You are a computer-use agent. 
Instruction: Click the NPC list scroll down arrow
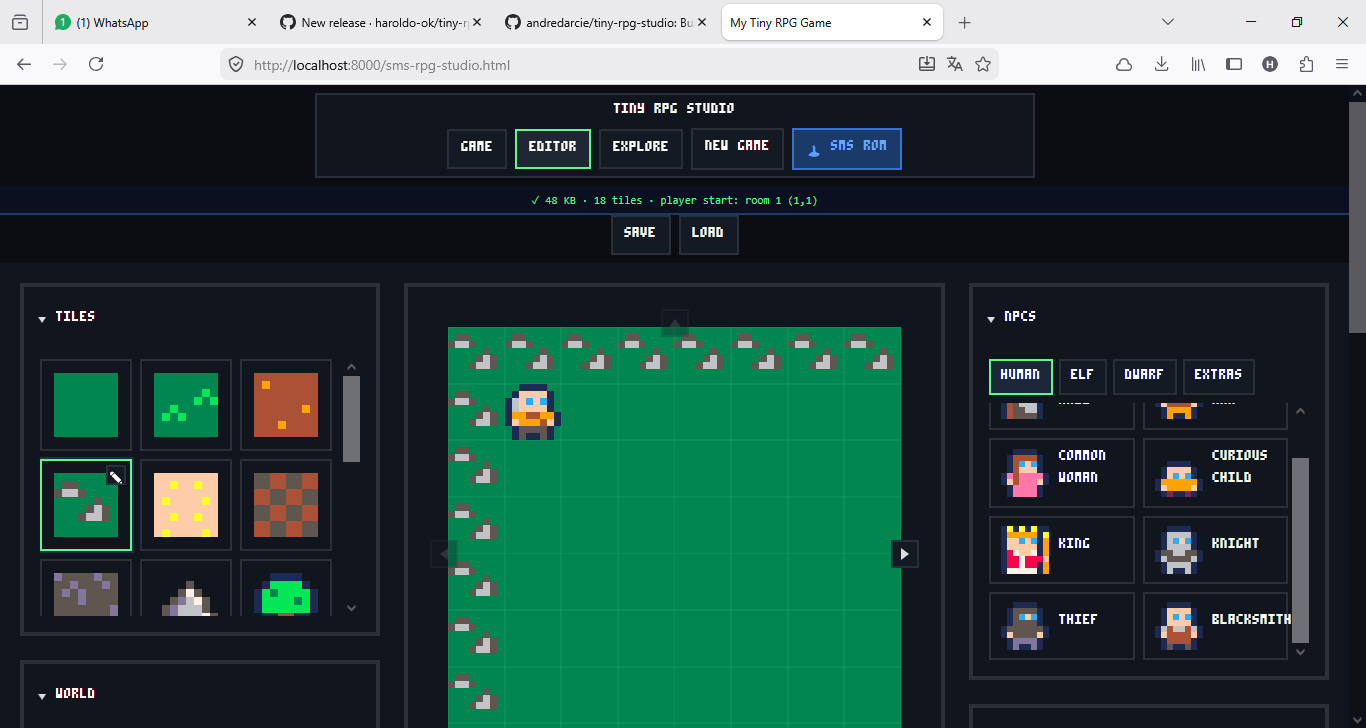[x=1300, y=651]
